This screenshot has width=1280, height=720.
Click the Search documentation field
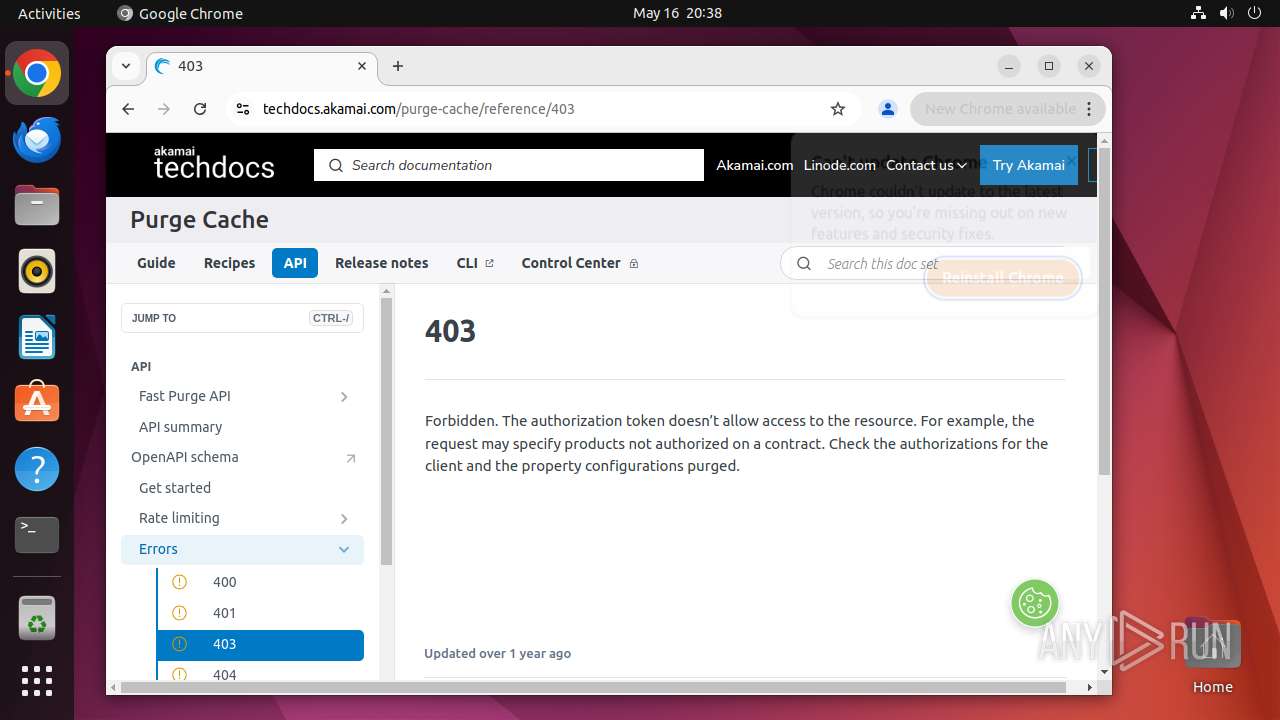(509, 165)
